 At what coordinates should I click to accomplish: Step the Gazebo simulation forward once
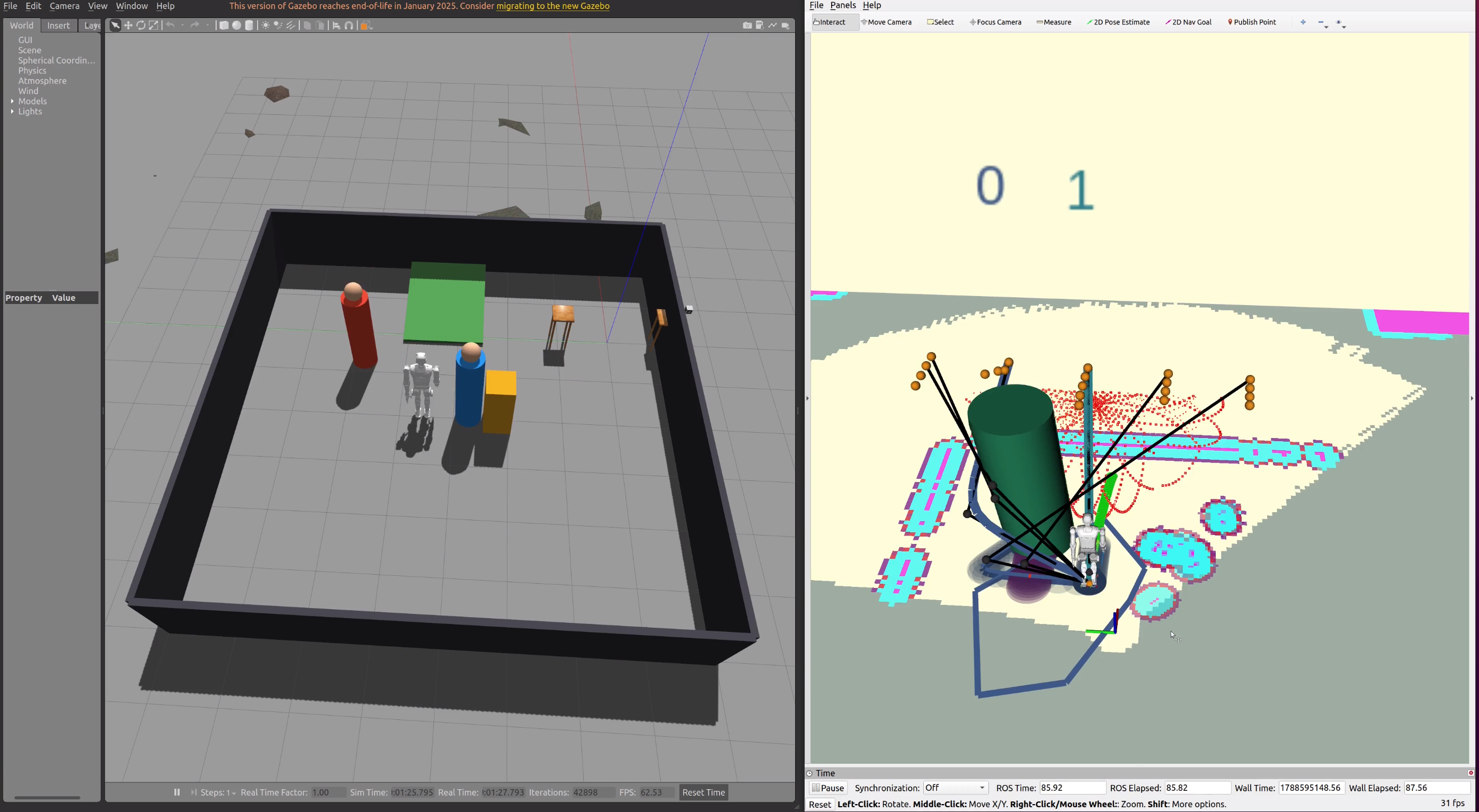click(194, 792)
